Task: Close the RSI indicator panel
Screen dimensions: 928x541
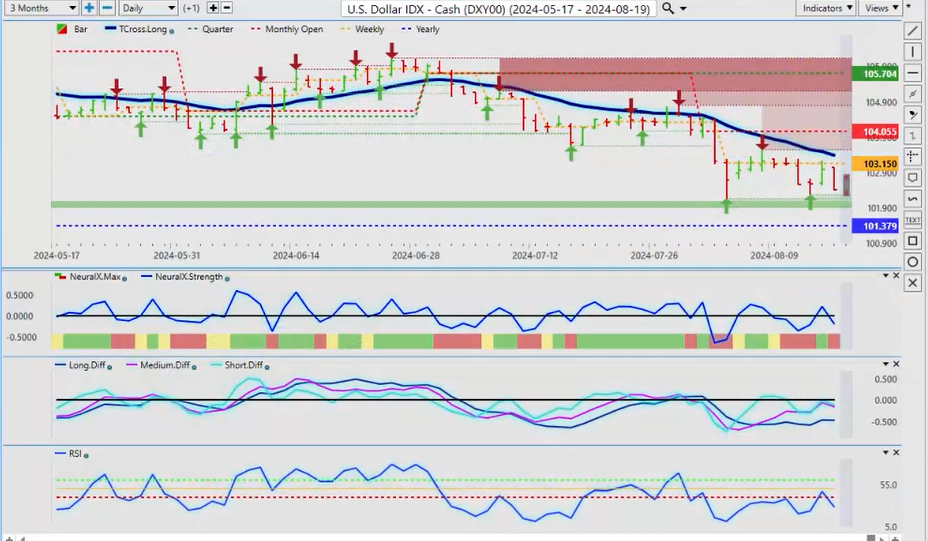Action: click(897, 453)
